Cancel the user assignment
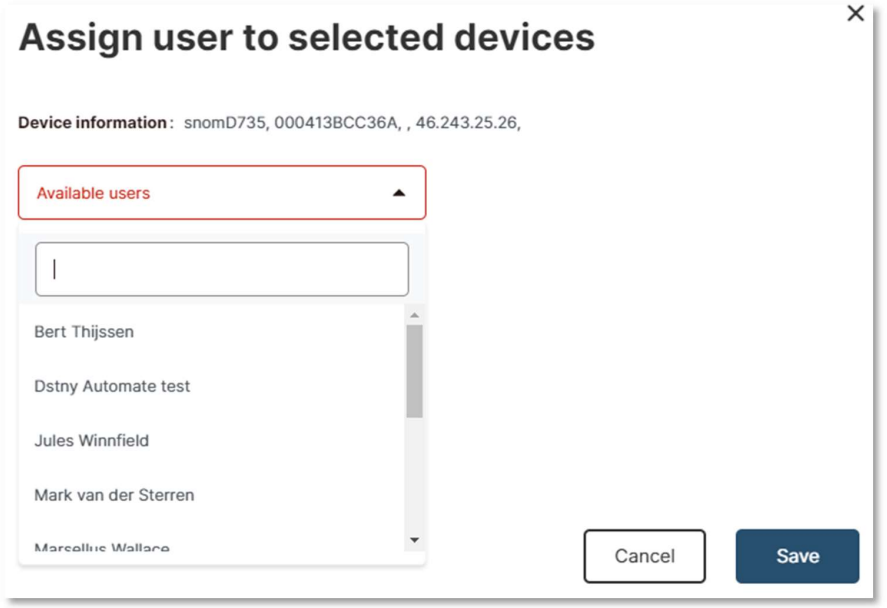This screenshot has width=887, height=608. point(644,556)
